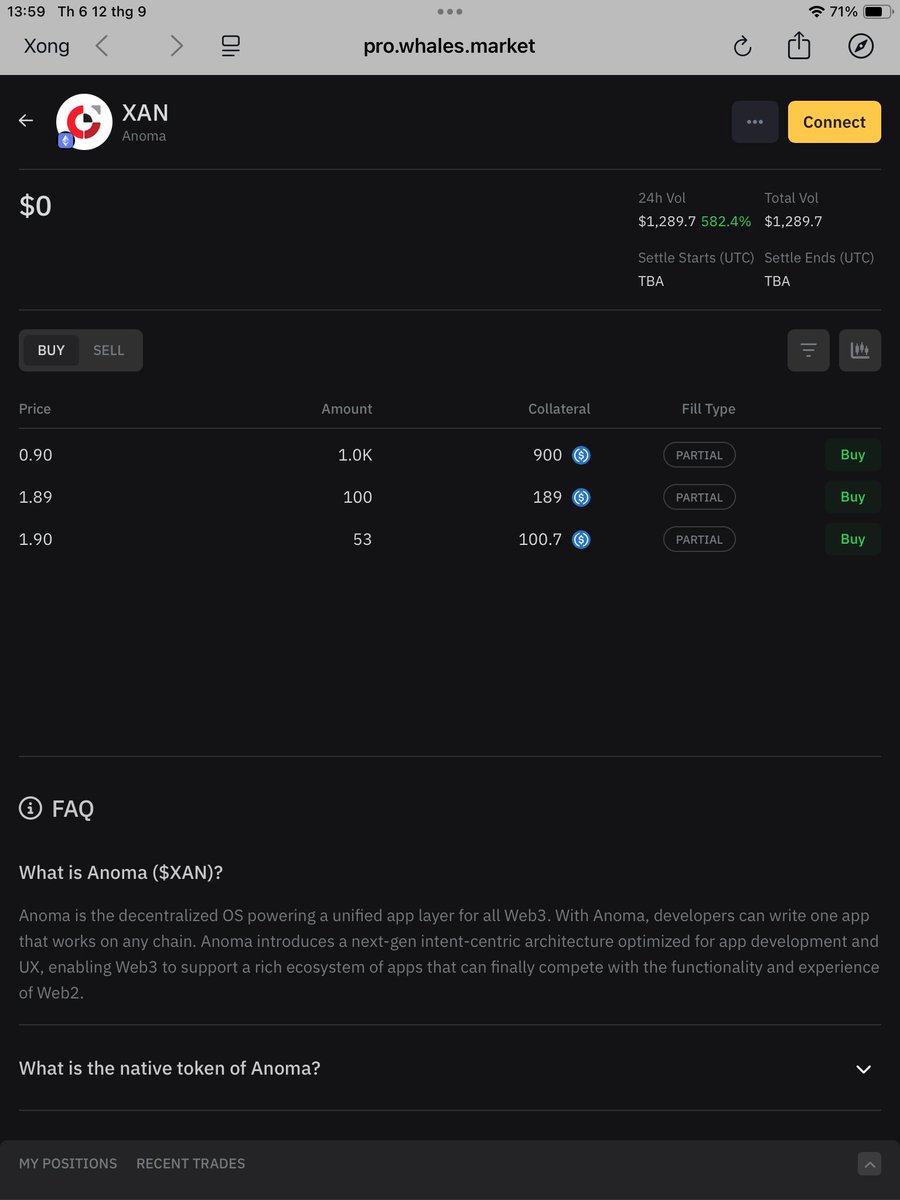The image size is (900, 1200).
Task: Open the RECENT TRADES tab
Action: [x=190, y=1163]
